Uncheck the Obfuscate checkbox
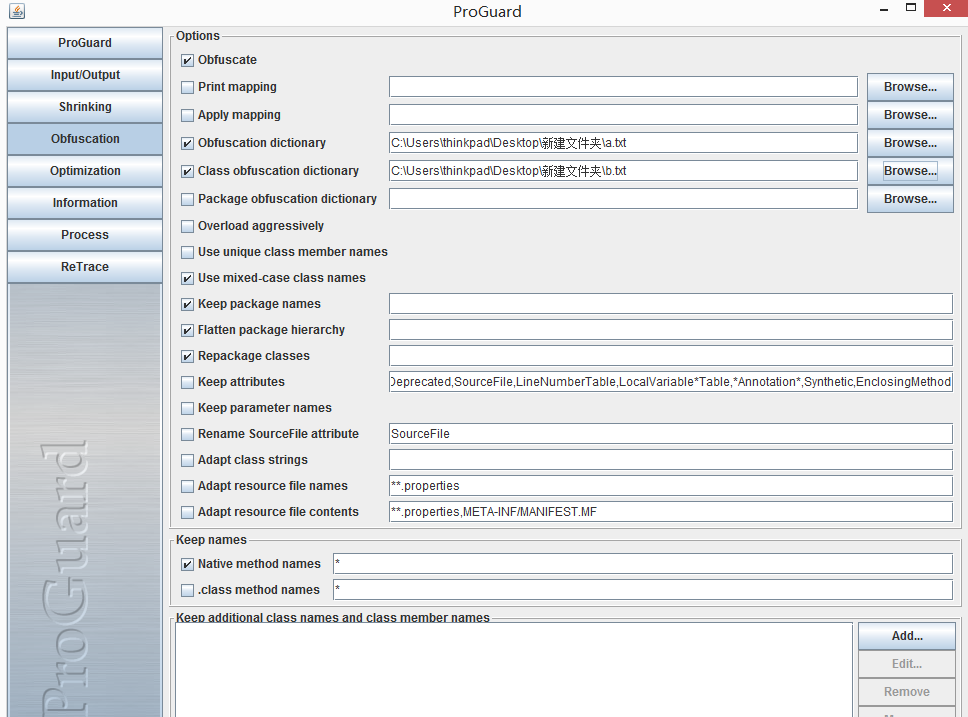This screenshot has width=968, height=717. click(x=188, y=61)
